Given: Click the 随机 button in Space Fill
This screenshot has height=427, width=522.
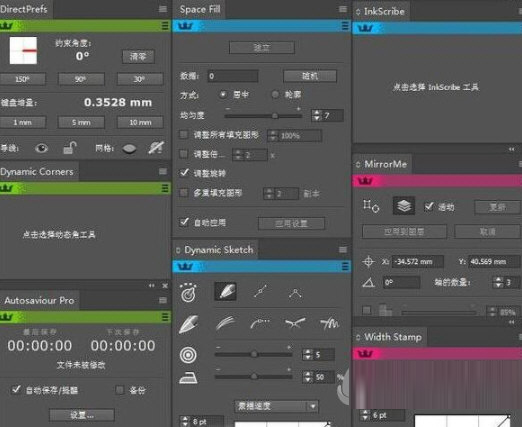Looking at the screenshot, I should pyautogui.click(x=310, y=76).
